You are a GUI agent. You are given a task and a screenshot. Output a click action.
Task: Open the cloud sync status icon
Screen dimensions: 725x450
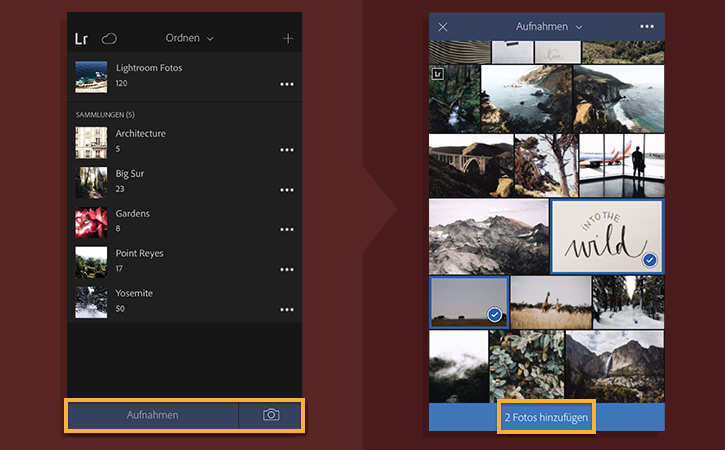coord(109,38)
